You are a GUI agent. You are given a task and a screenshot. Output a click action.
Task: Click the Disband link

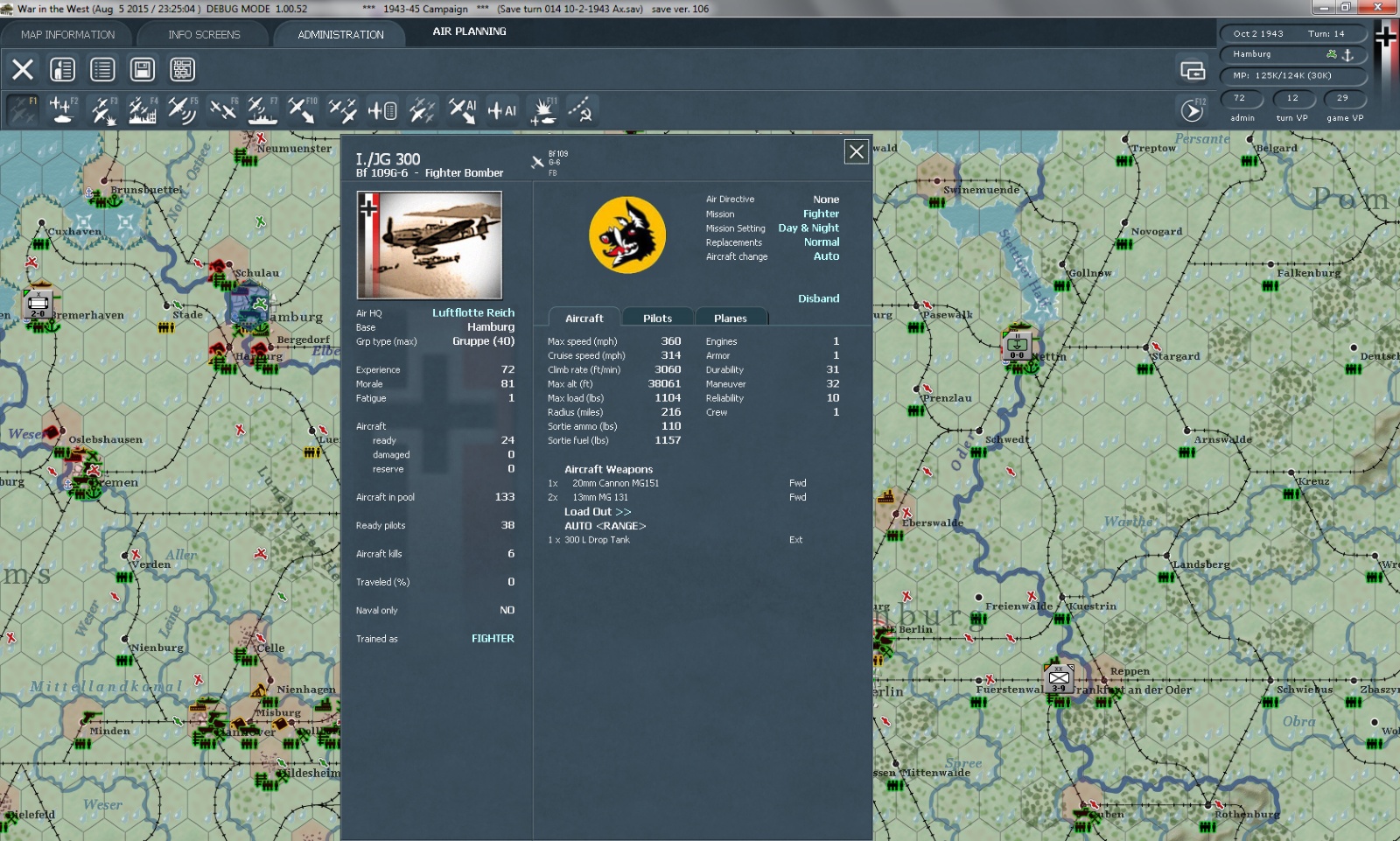[x=818, y=298]
